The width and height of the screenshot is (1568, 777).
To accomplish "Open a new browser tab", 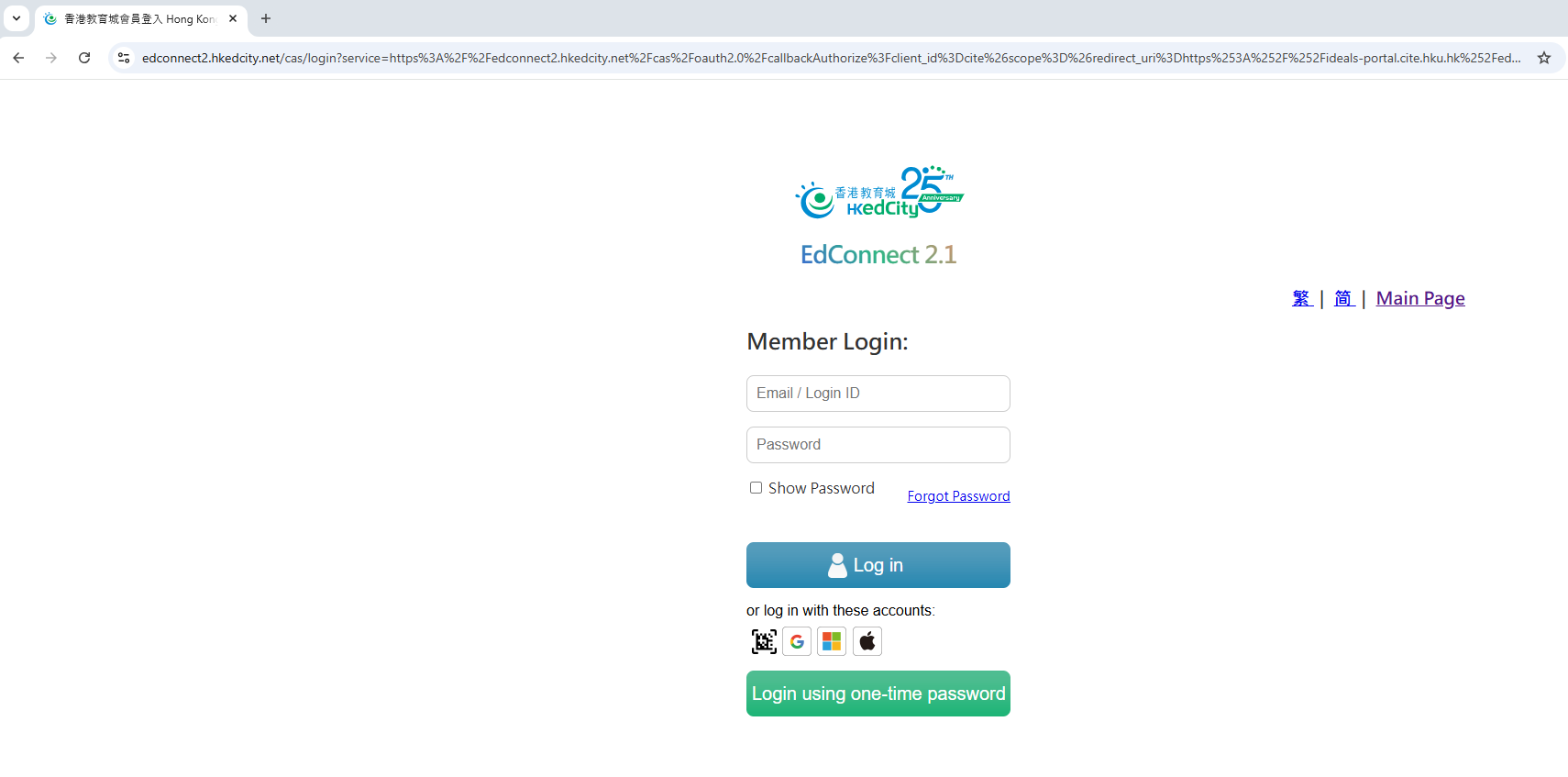I will pos(266,18).
